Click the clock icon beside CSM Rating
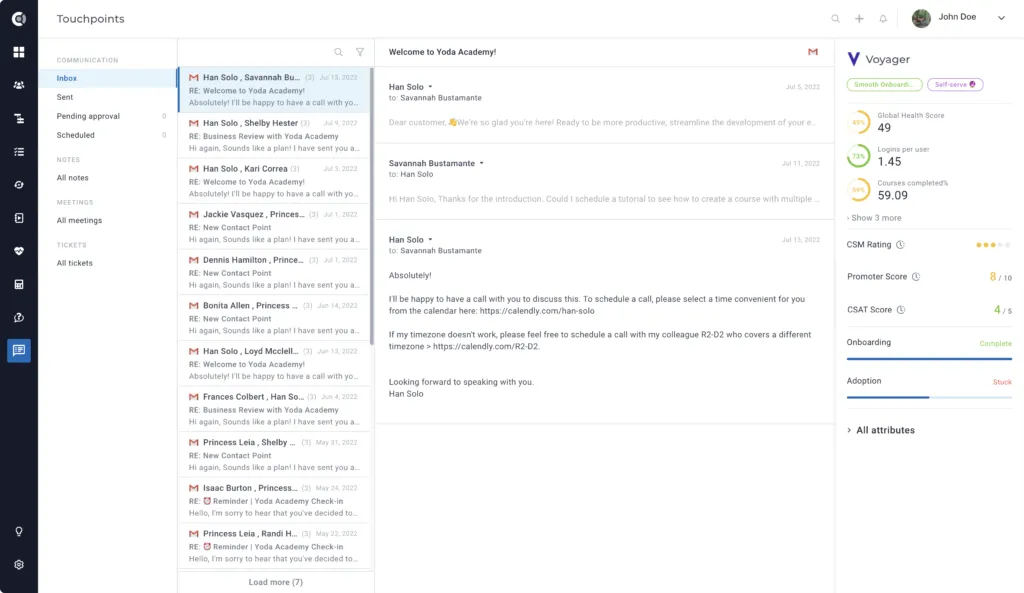This screenshot has width=1024, height=593. (x=901, y=245)
